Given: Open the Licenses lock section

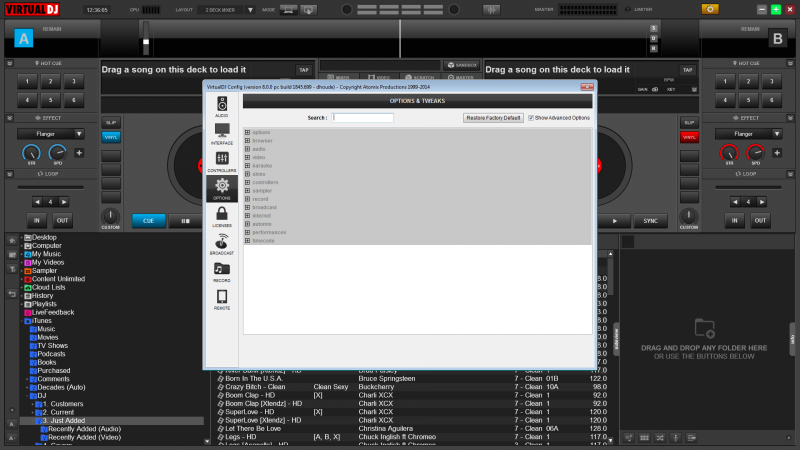Looking at the screenshot, I should point(221,217).
